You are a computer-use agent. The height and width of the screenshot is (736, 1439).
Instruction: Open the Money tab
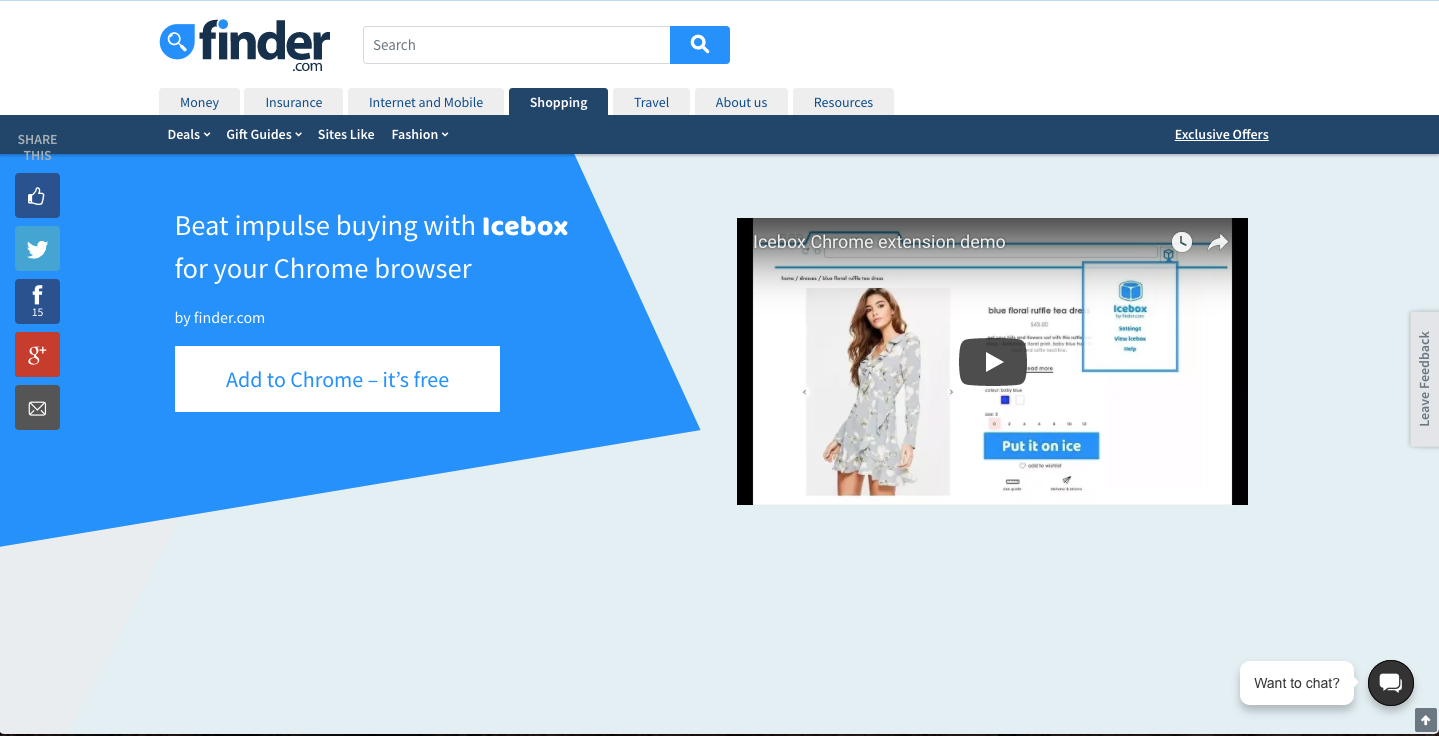coord(200,102)
